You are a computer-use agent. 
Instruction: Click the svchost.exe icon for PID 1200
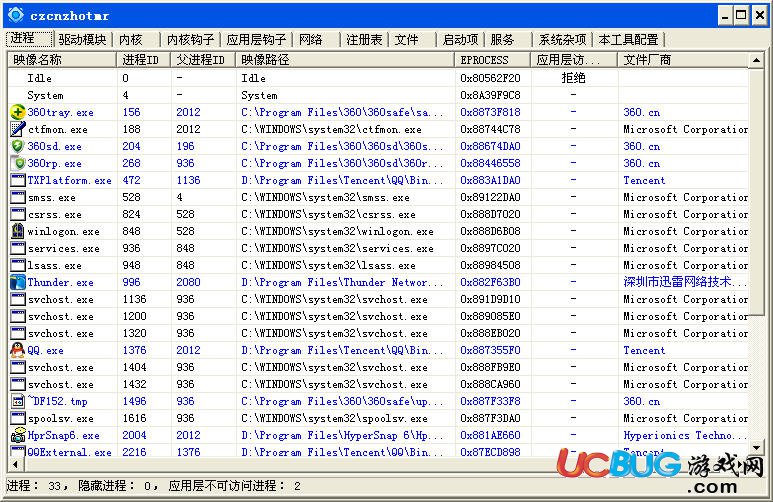pyautogui.click(x=18, y=316)
